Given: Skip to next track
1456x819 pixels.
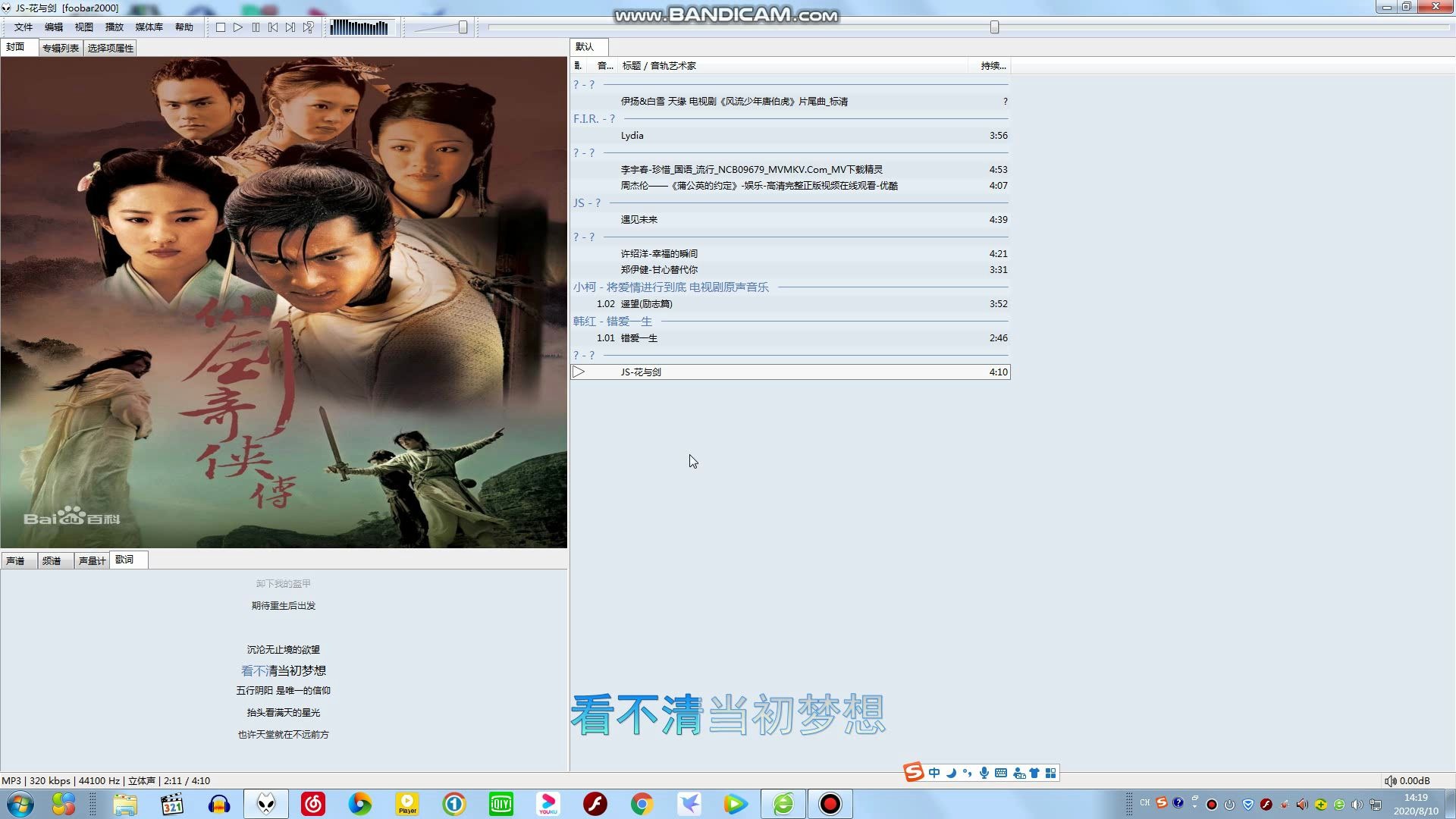Looking at the screenshot, I should tap(290, 27).
